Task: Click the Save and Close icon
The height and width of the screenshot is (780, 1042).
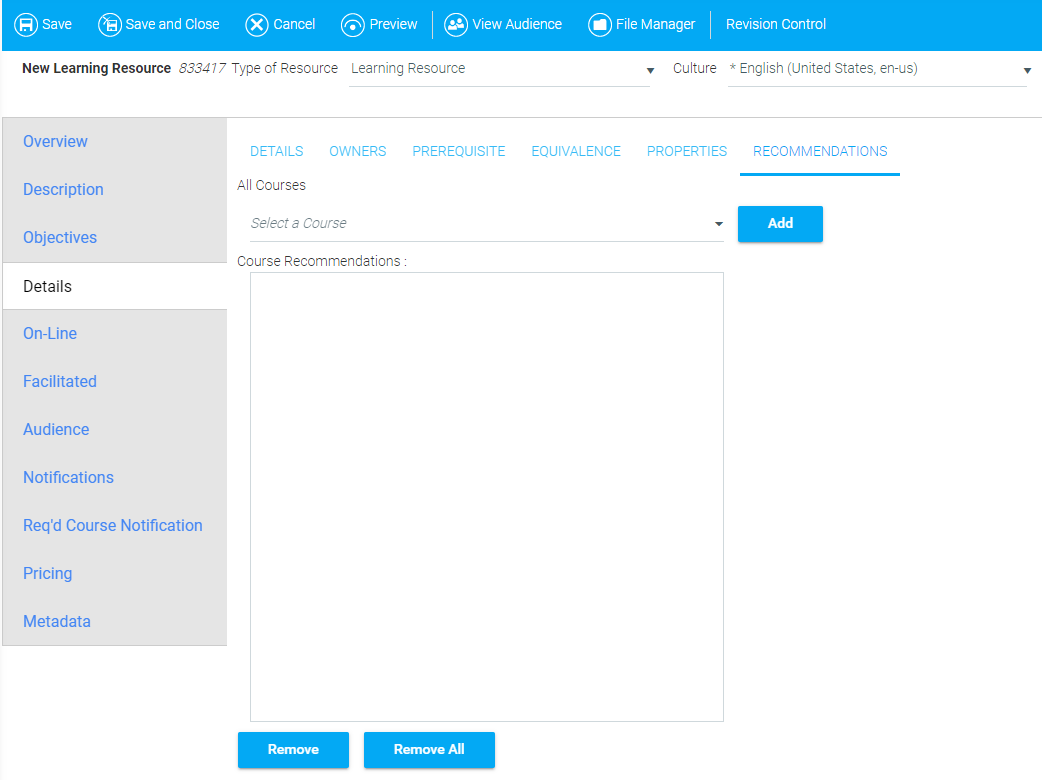Action: click(109, 25)
